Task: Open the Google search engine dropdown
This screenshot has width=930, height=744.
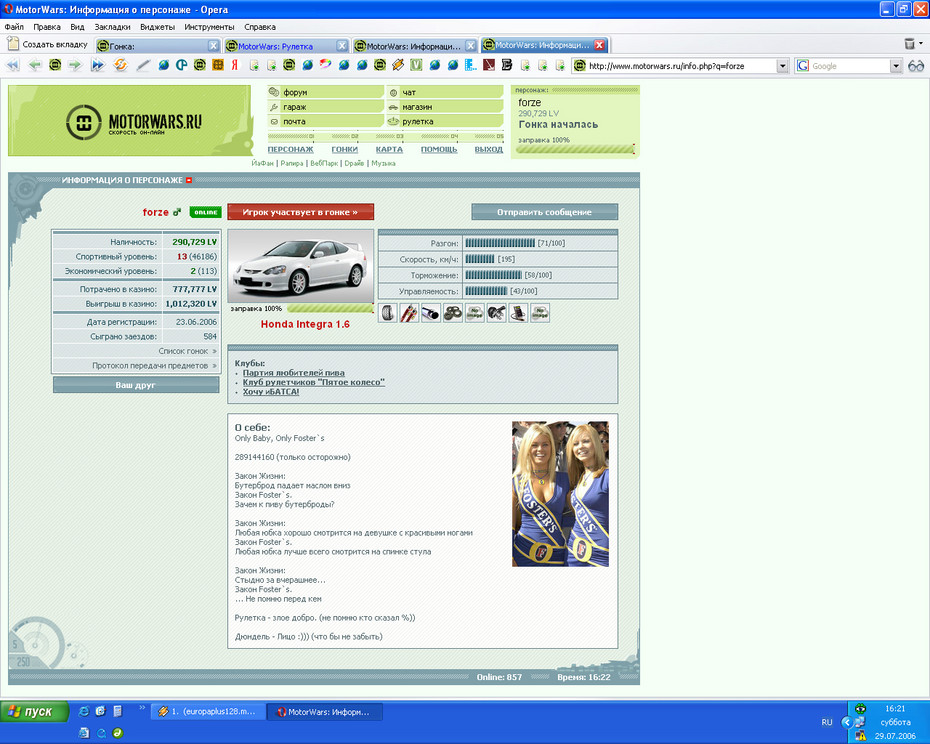Action: 896,66
